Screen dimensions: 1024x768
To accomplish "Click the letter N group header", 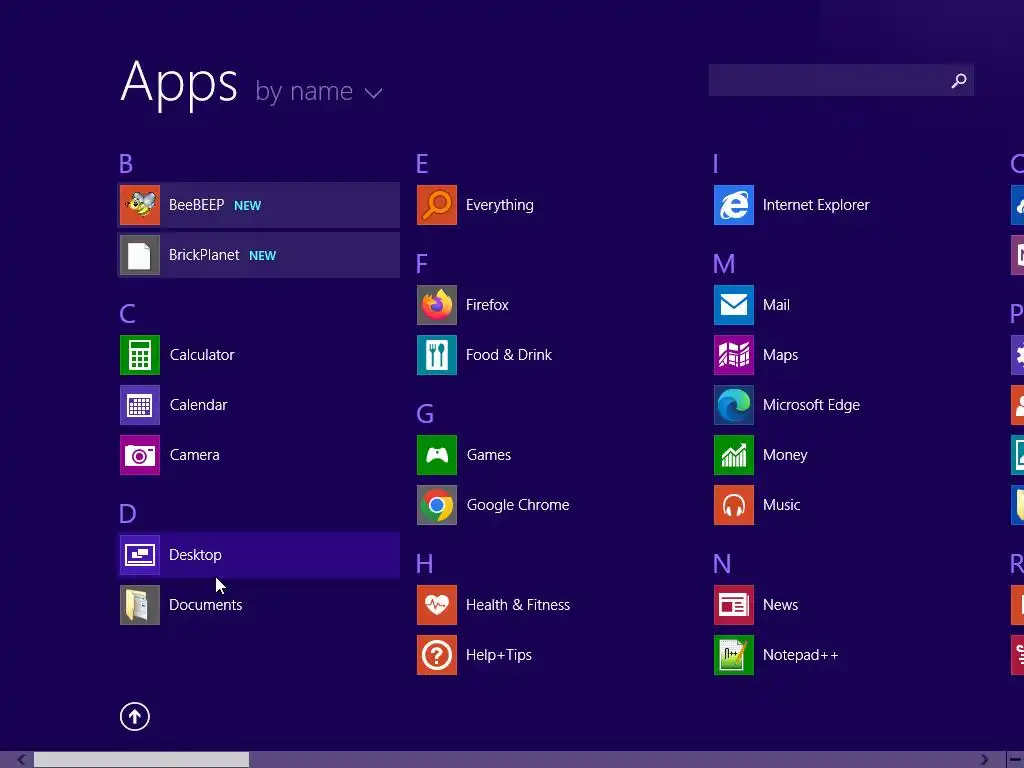I will [x=722, y=564].
